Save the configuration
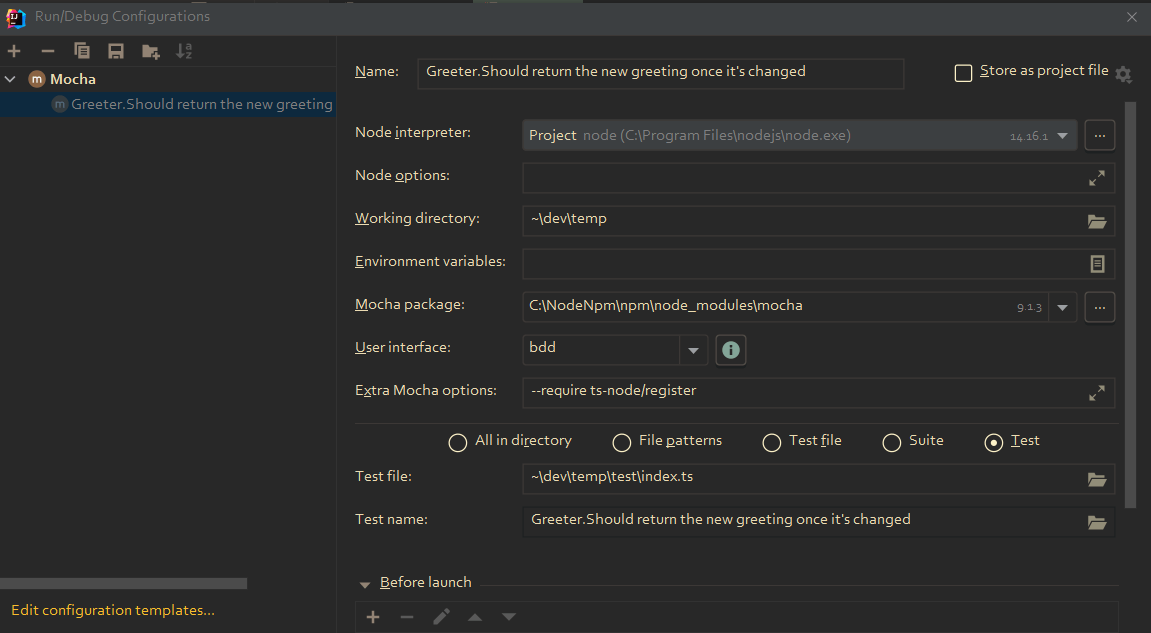 (x=115, y=51)
